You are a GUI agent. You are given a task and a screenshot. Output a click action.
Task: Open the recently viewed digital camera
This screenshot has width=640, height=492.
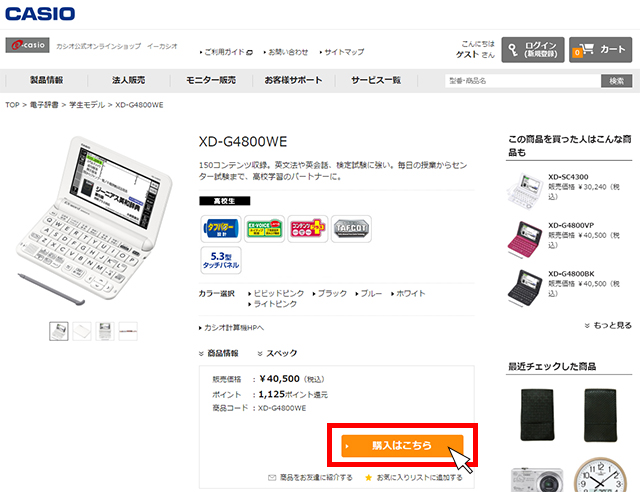pos(537,480)
